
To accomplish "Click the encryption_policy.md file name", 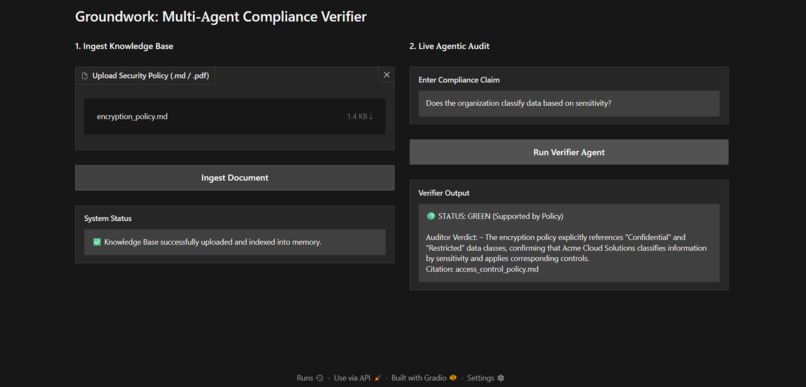I will tap(132, 117).
